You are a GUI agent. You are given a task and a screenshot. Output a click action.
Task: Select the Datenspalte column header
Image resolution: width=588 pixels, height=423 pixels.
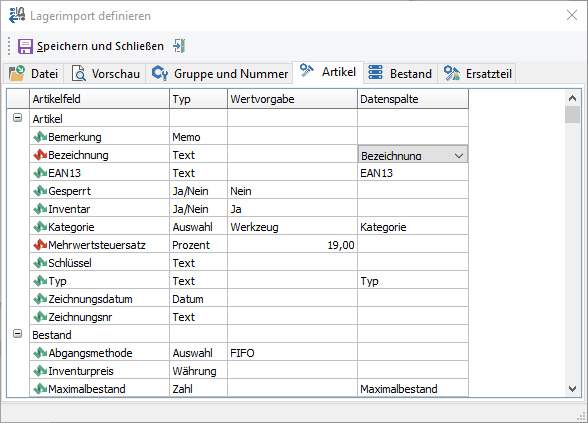coord(413,99)
